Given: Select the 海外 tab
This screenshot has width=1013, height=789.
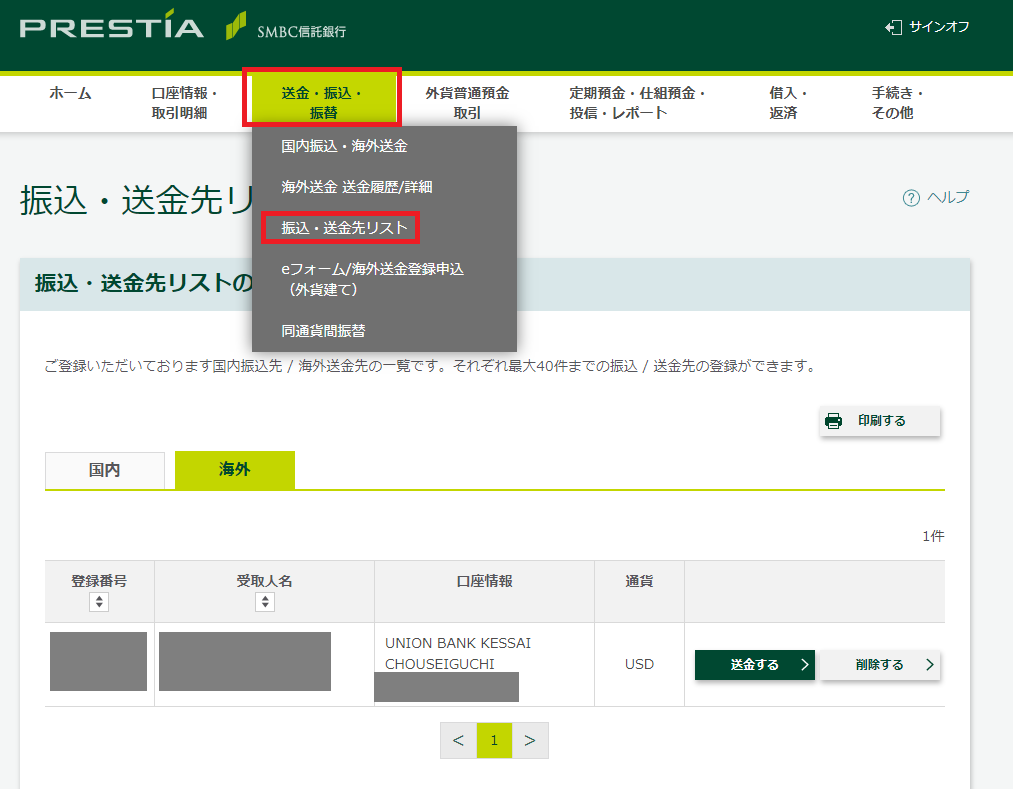Looking at the screenshot, I should click(x=235, y=470).
